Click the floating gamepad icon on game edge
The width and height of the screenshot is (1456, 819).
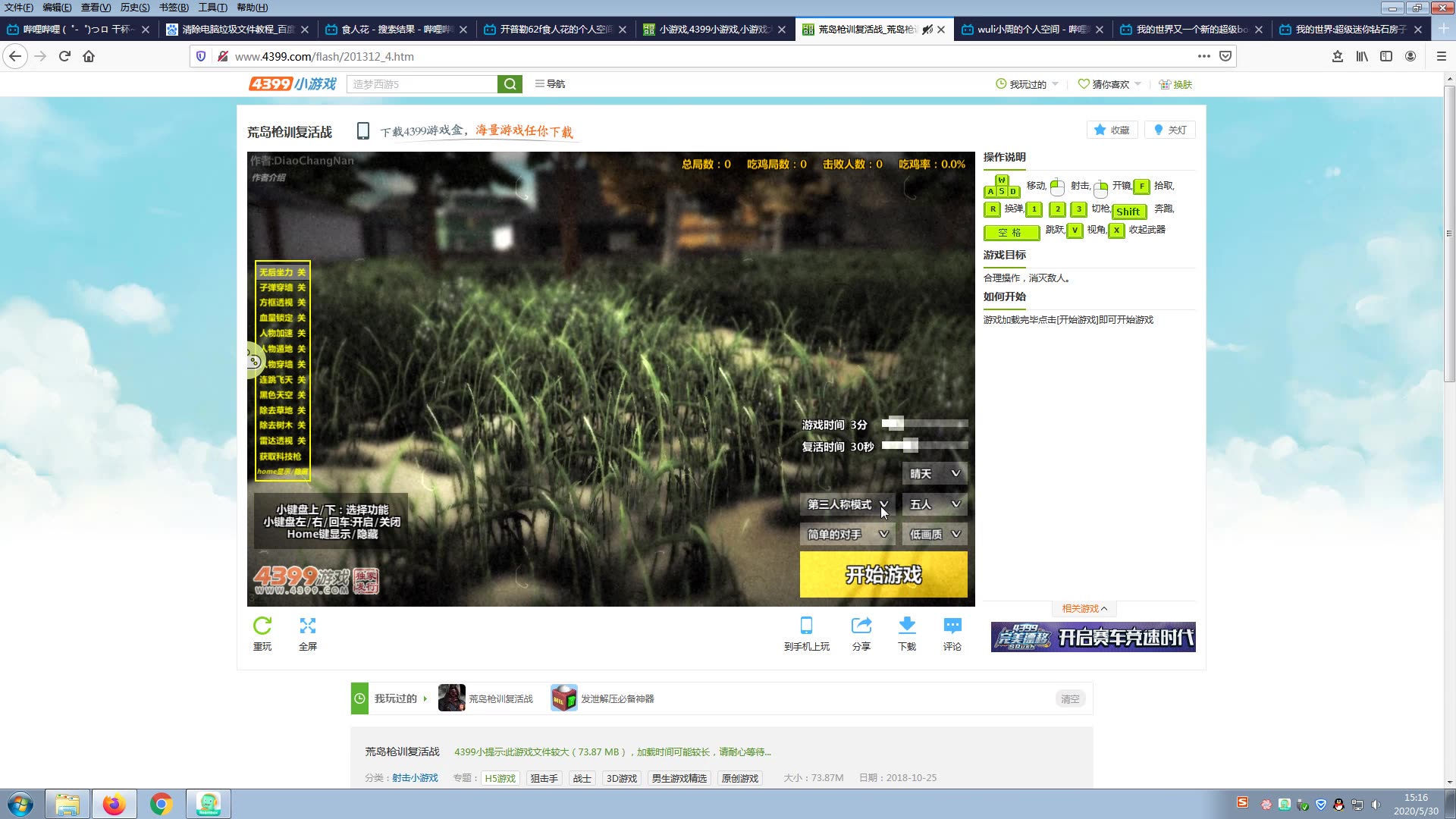pyautogui.click(x=254, y=361)
